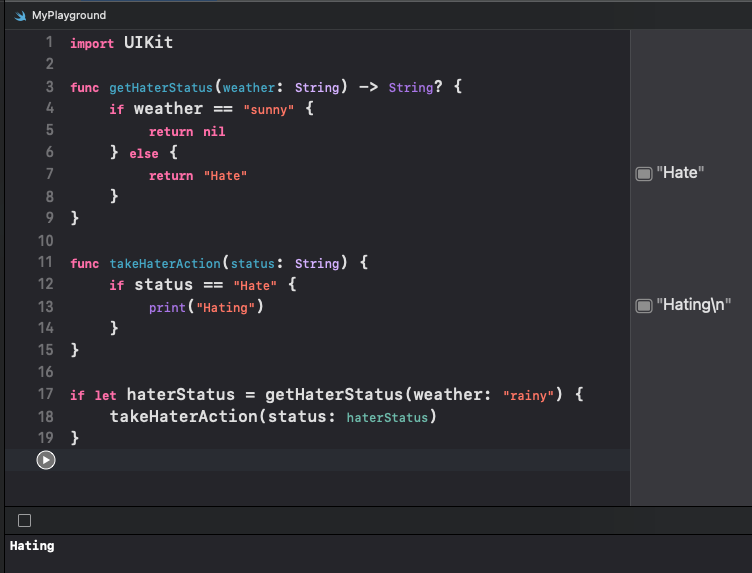Screen dimensions: 752x573
Task: Click UIKit on the import line
Action: 148,42
